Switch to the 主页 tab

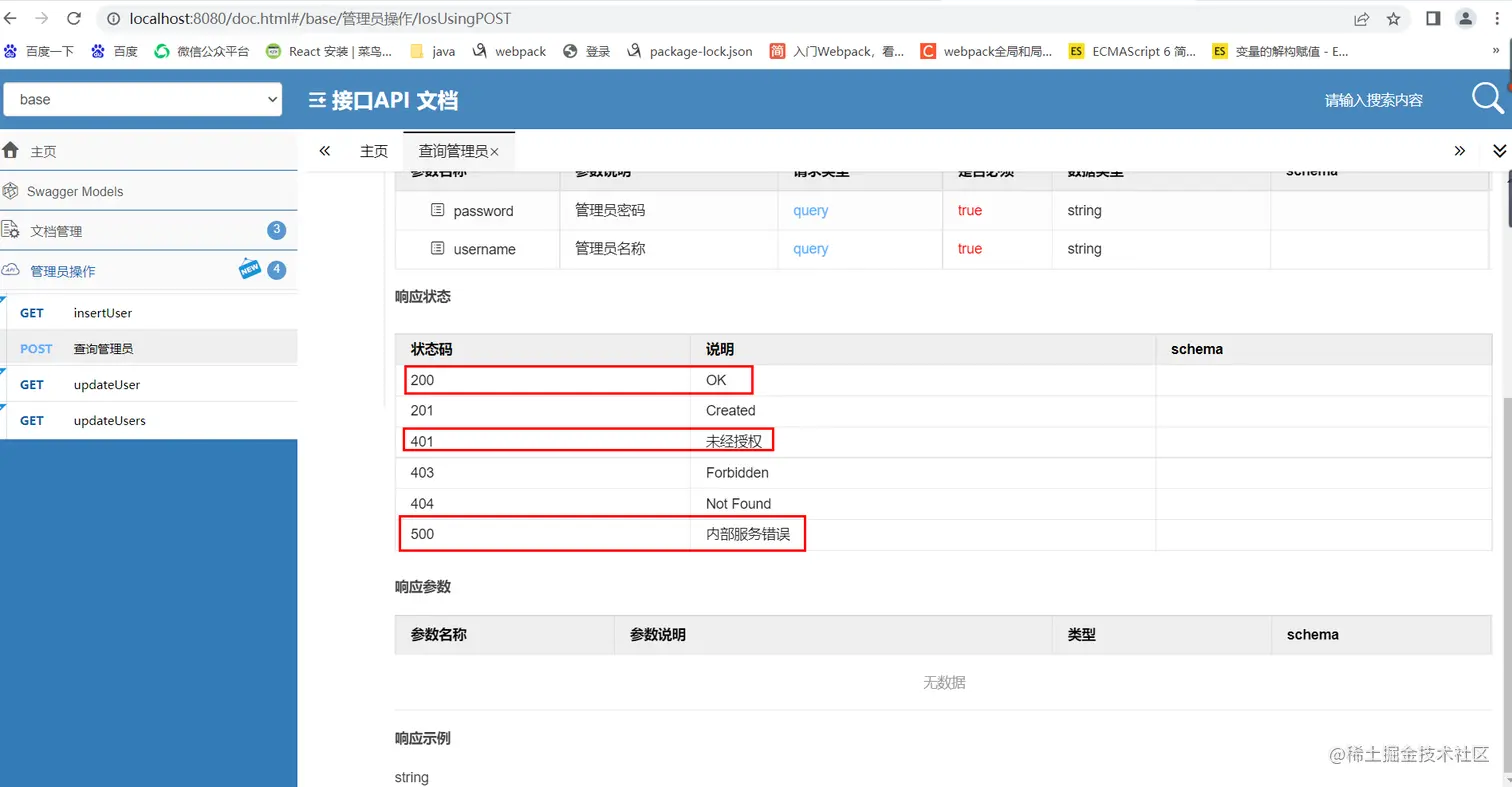click(374, 151)
